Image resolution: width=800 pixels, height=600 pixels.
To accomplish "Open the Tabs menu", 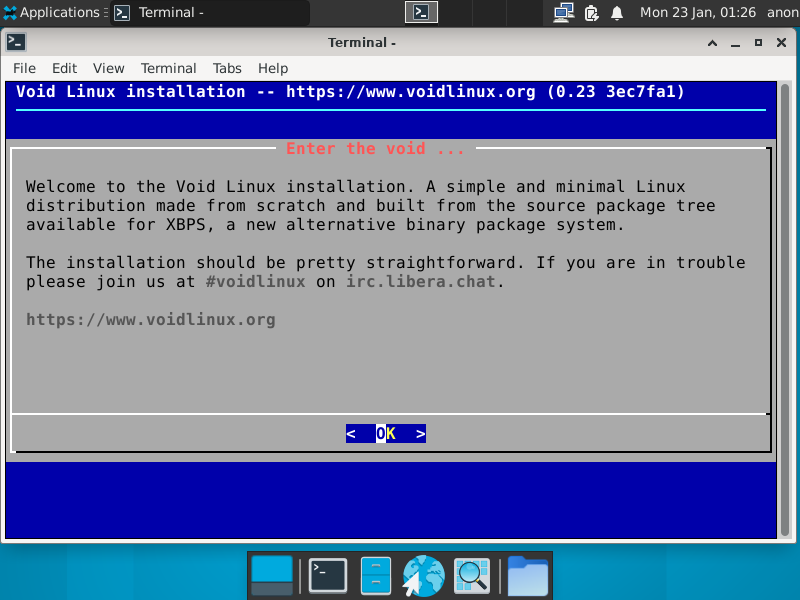I will [227, 68].
